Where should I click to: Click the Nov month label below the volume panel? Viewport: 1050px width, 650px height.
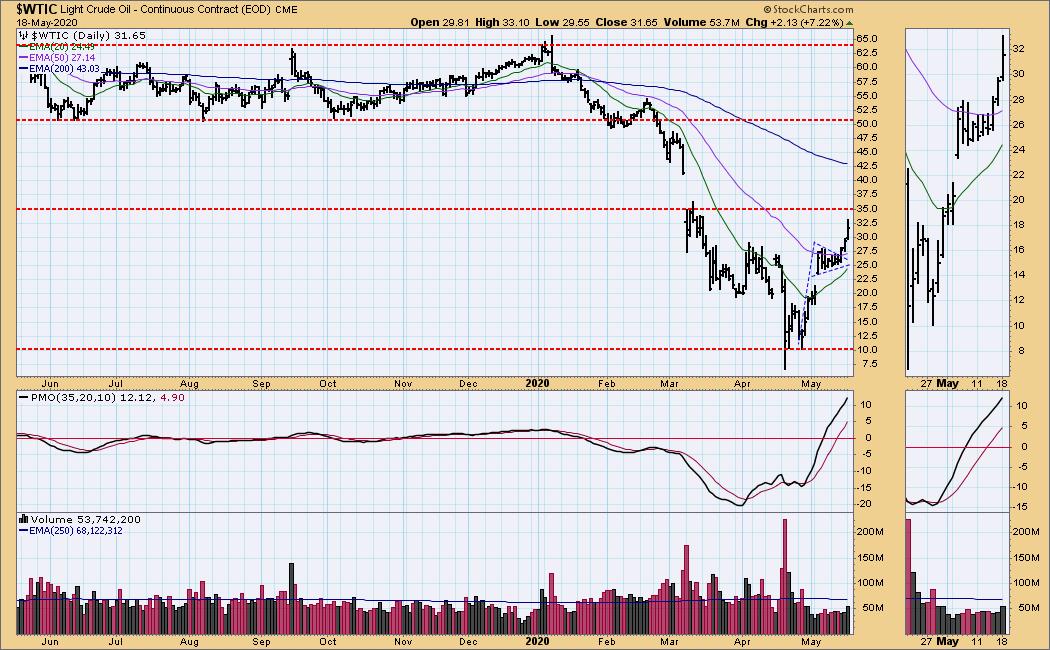click(402, 642)
